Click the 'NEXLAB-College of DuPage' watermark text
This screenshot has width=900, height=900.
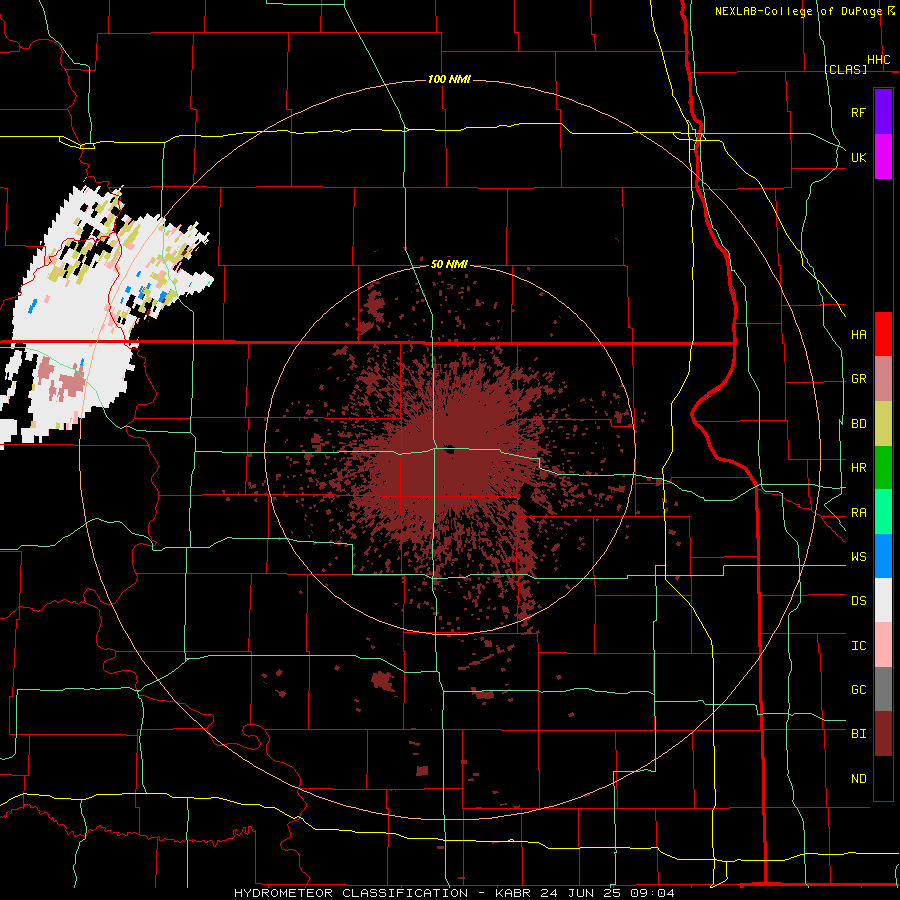coord(799,11)
